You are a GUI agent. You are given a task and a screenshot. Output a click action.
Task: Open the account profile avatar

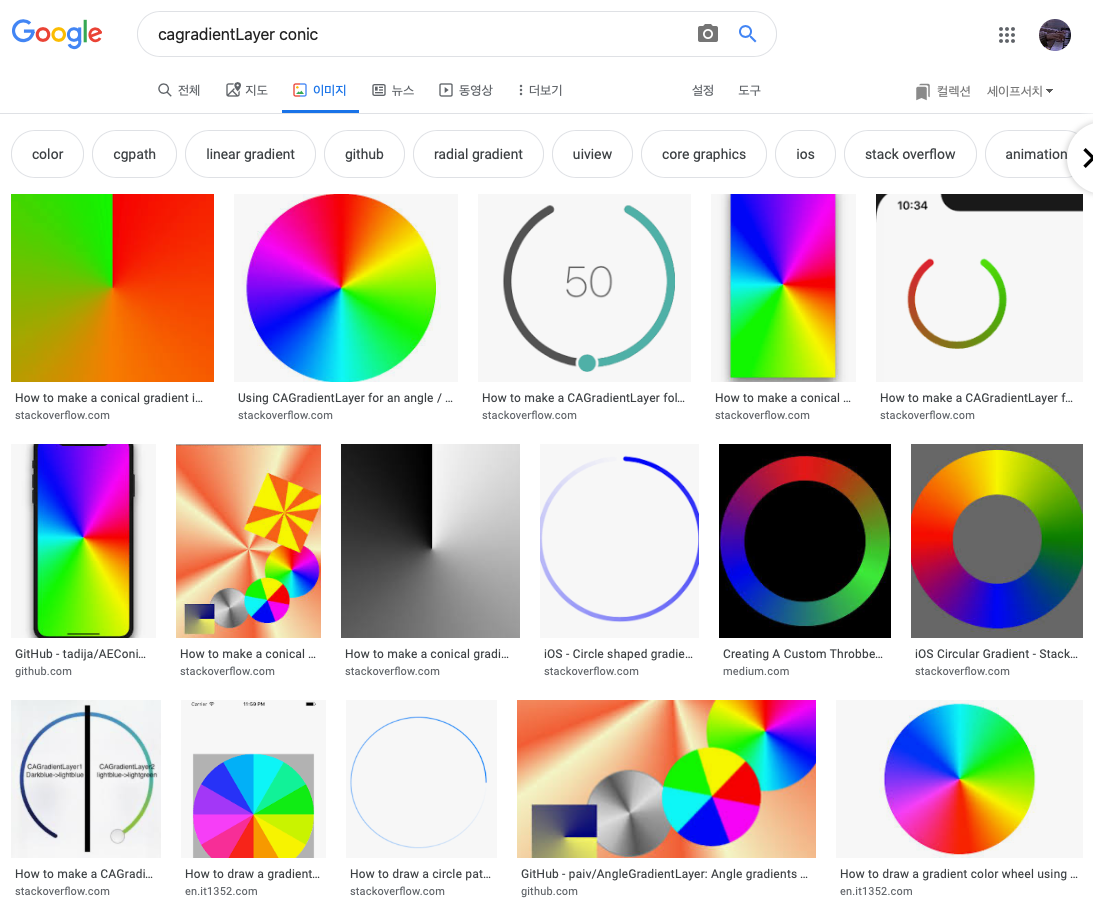tap(1055, 35)
